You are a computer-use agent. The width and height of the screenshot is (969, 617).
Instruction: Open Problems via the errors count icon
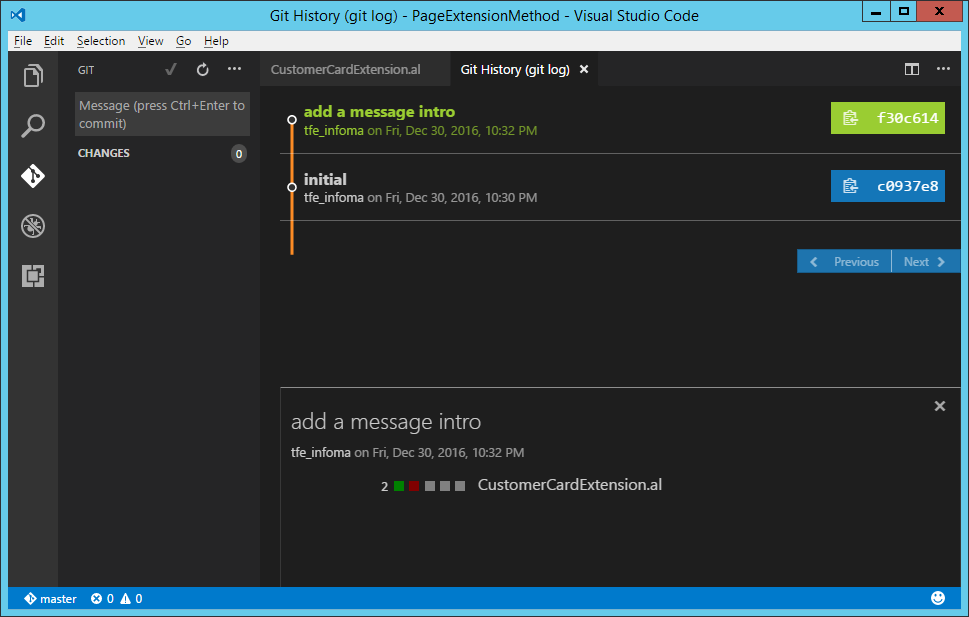pos(96,598)
